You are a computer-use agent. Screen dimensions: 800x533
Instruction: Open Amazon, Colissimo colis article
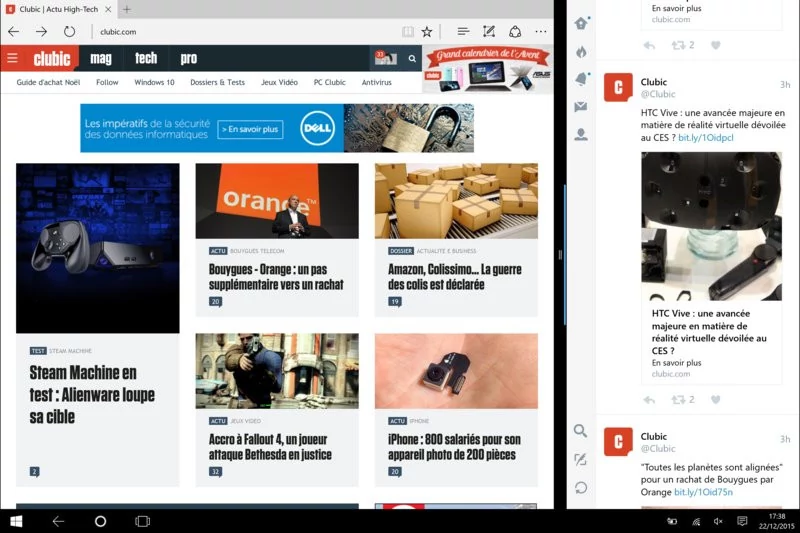coord(455,277)
